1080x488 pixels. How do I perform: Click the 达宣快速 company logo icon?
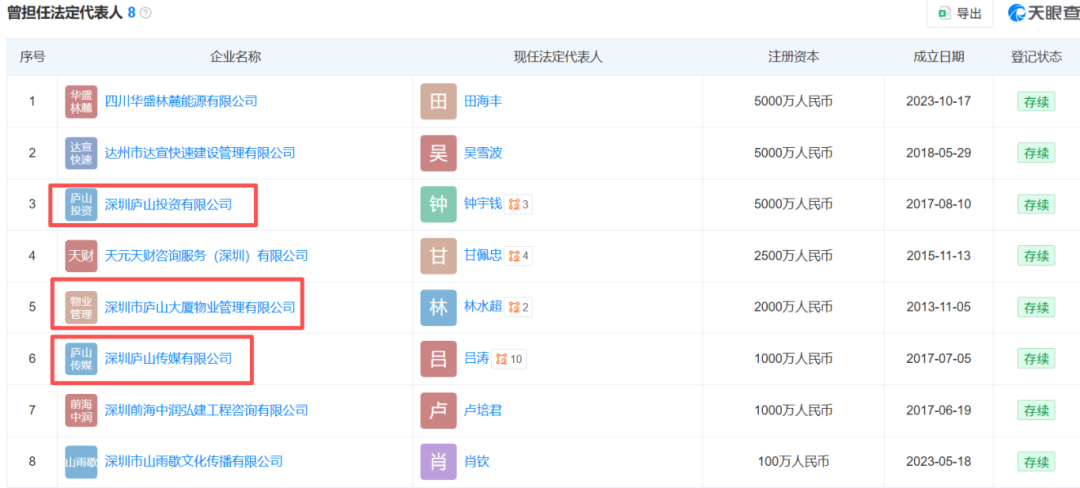[x=81, y=153]
